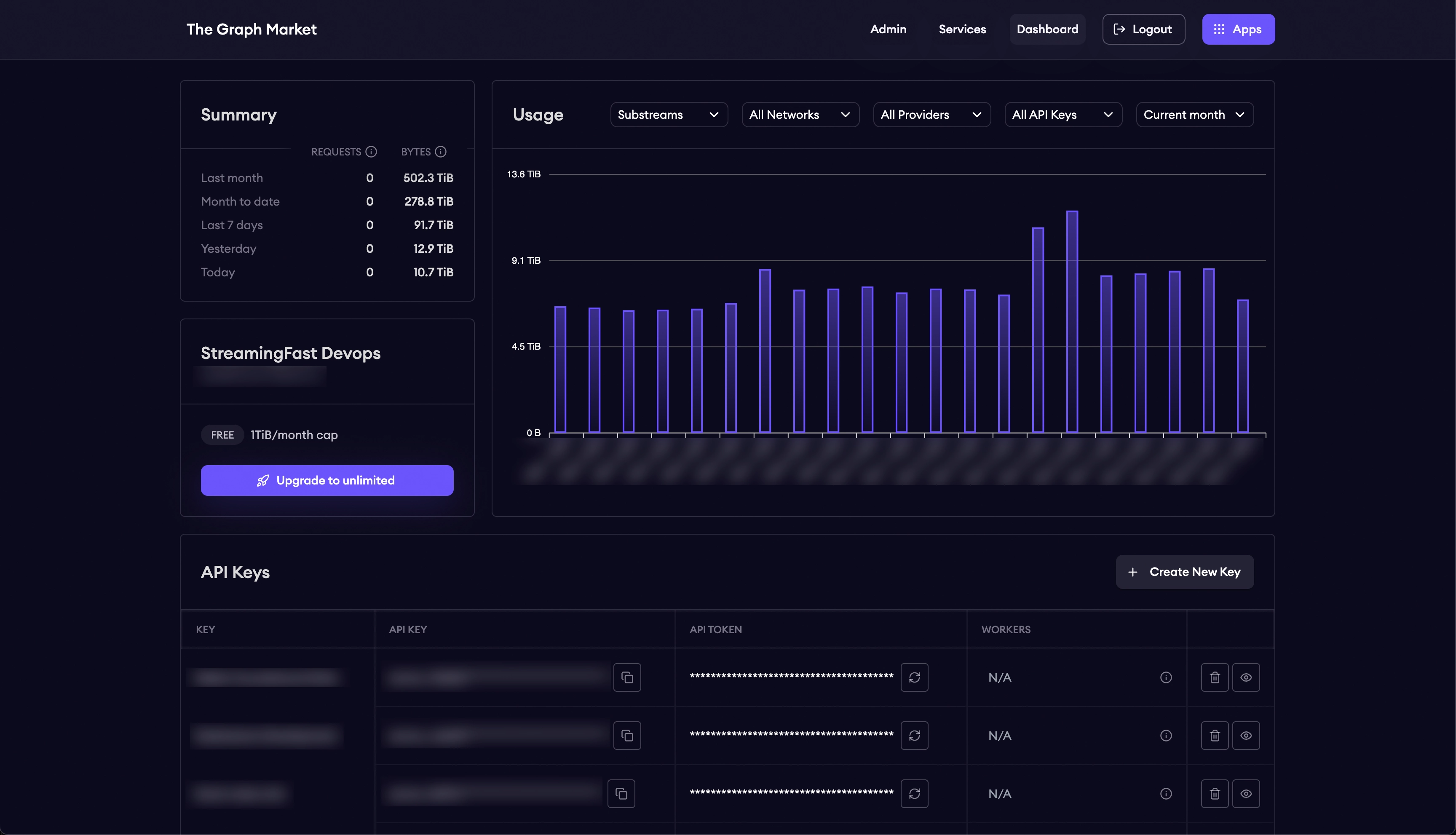Change the Current month period dropdown
The width and height of the screenshot is (1456, 835).
coord(1194,115)
